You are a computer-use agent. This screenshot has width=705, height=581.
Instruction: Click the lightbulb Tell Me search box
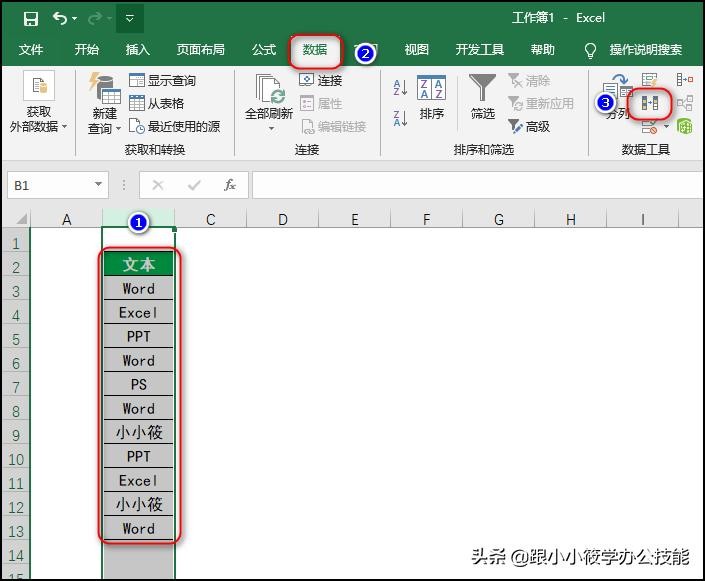click(635, 50)
